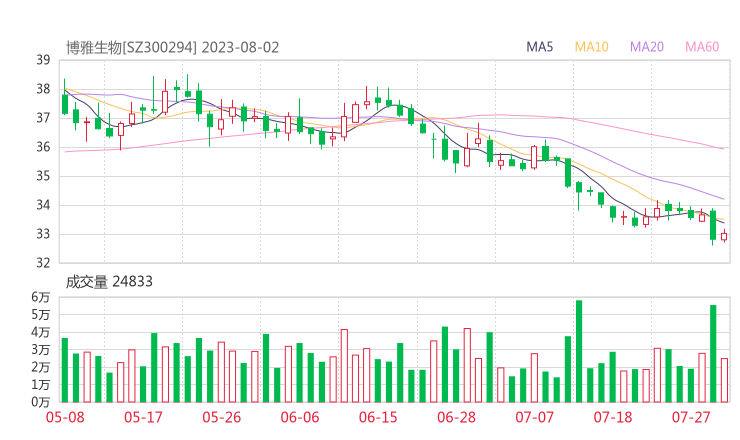Image resolution: width=740 pixels, height=440 pixels.
Task: Click the tallest green volume bar near 07-18
Action: coord(579,351)
